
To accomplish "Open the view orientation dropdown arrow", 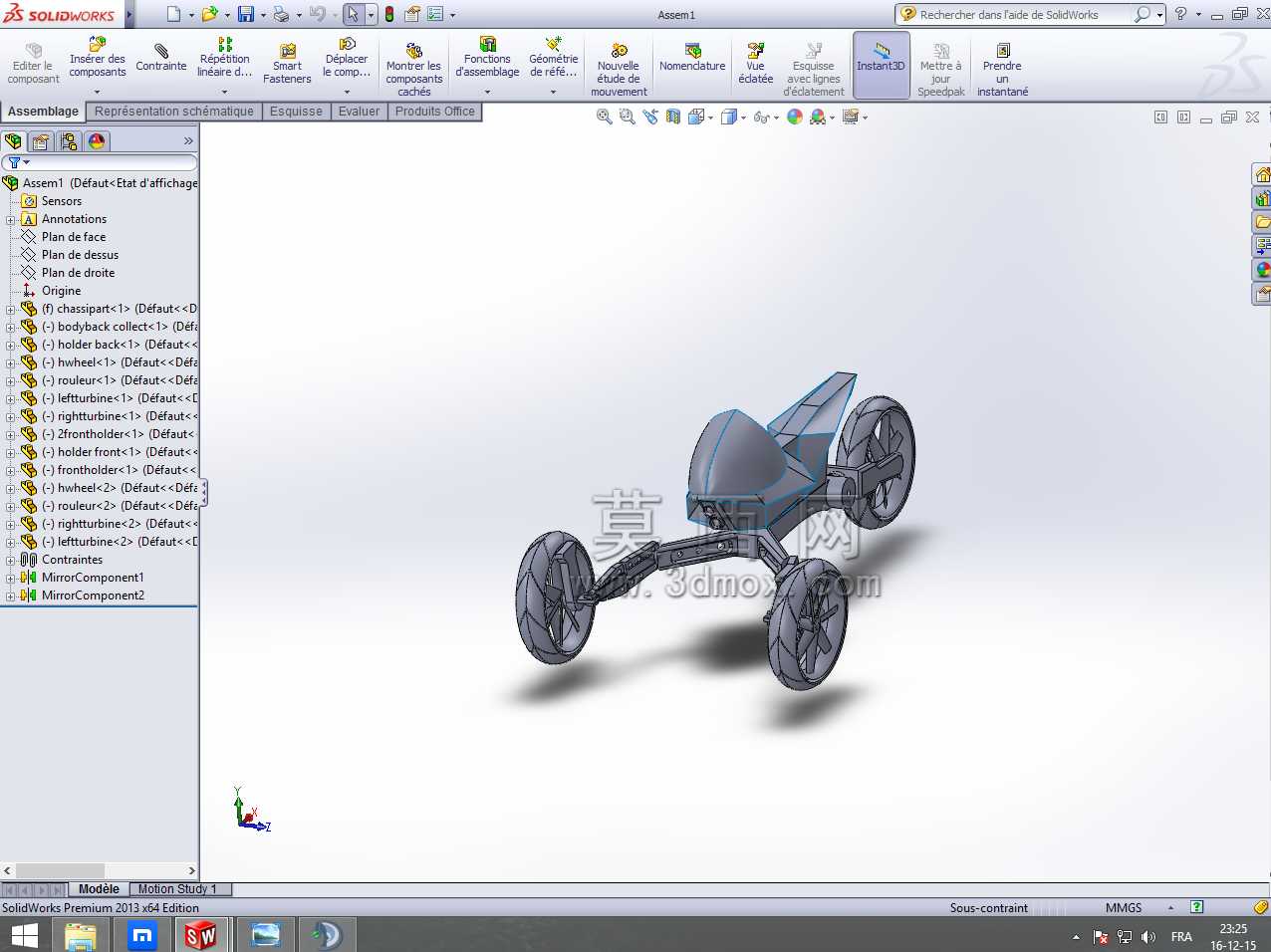I will (x=710, y=118).
